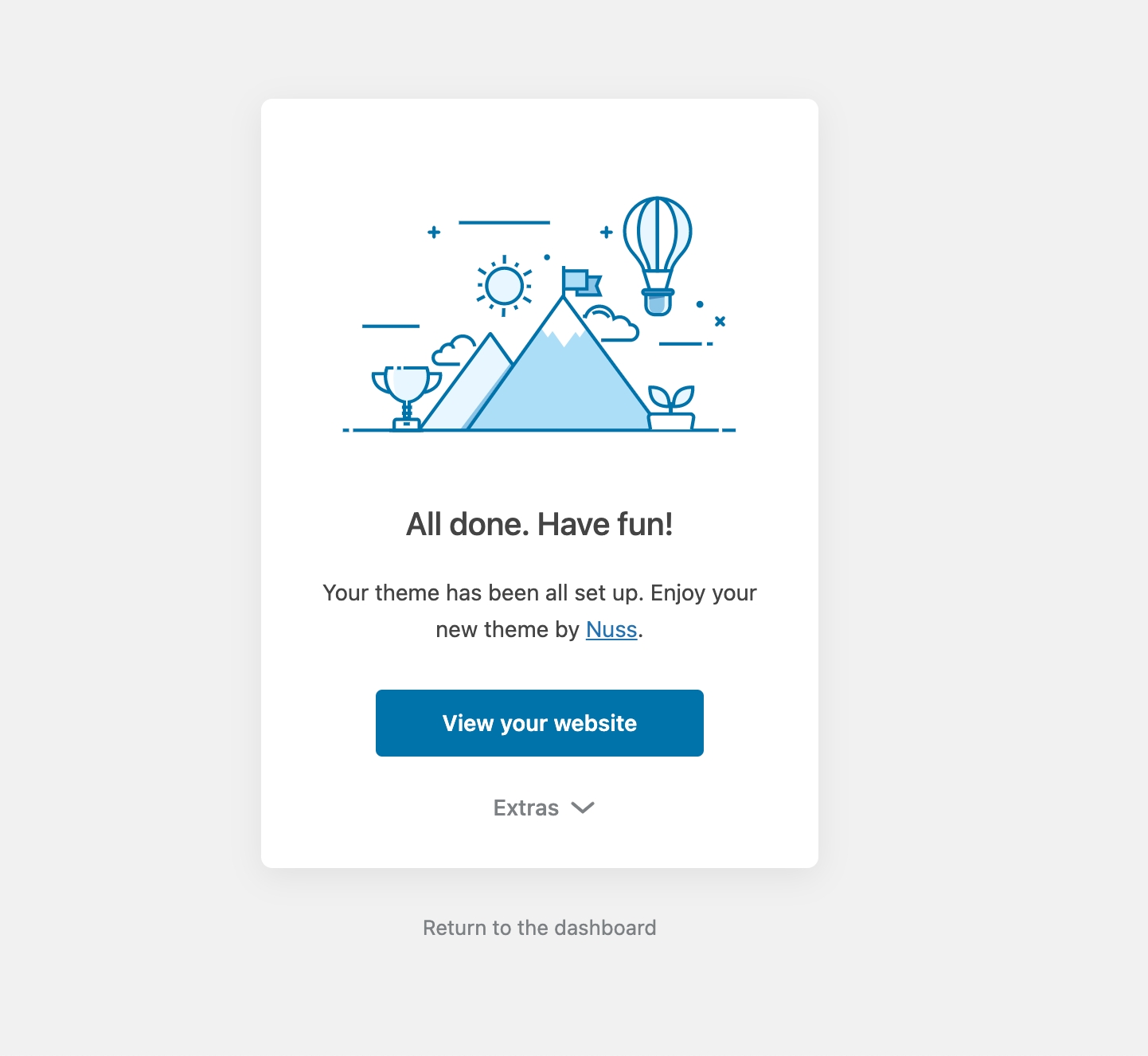Open the Nuss theme author link
The height and width of the screenshot is (1056, 1148).
(x=611, y=629)
